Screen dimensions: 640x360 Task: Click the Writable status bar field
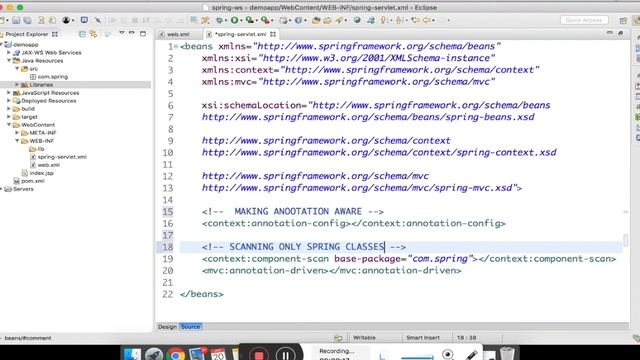pyautogui.click(x=364, y=338)
